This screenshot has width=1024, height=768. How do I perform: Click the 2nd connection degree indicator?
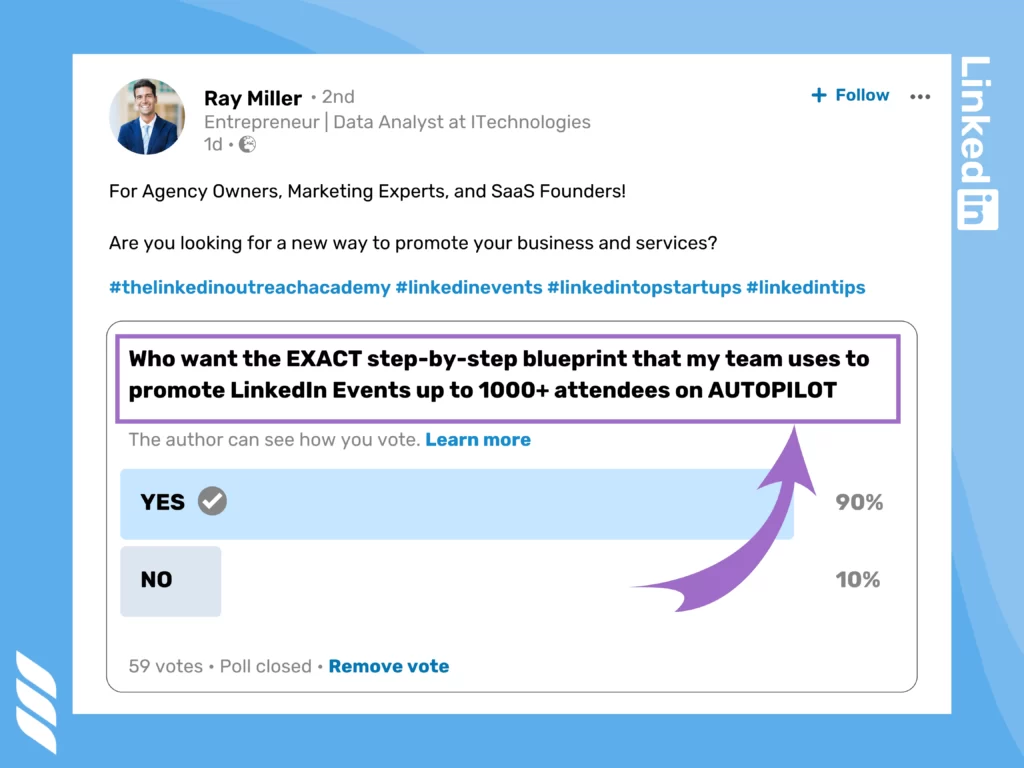[336, 96]
